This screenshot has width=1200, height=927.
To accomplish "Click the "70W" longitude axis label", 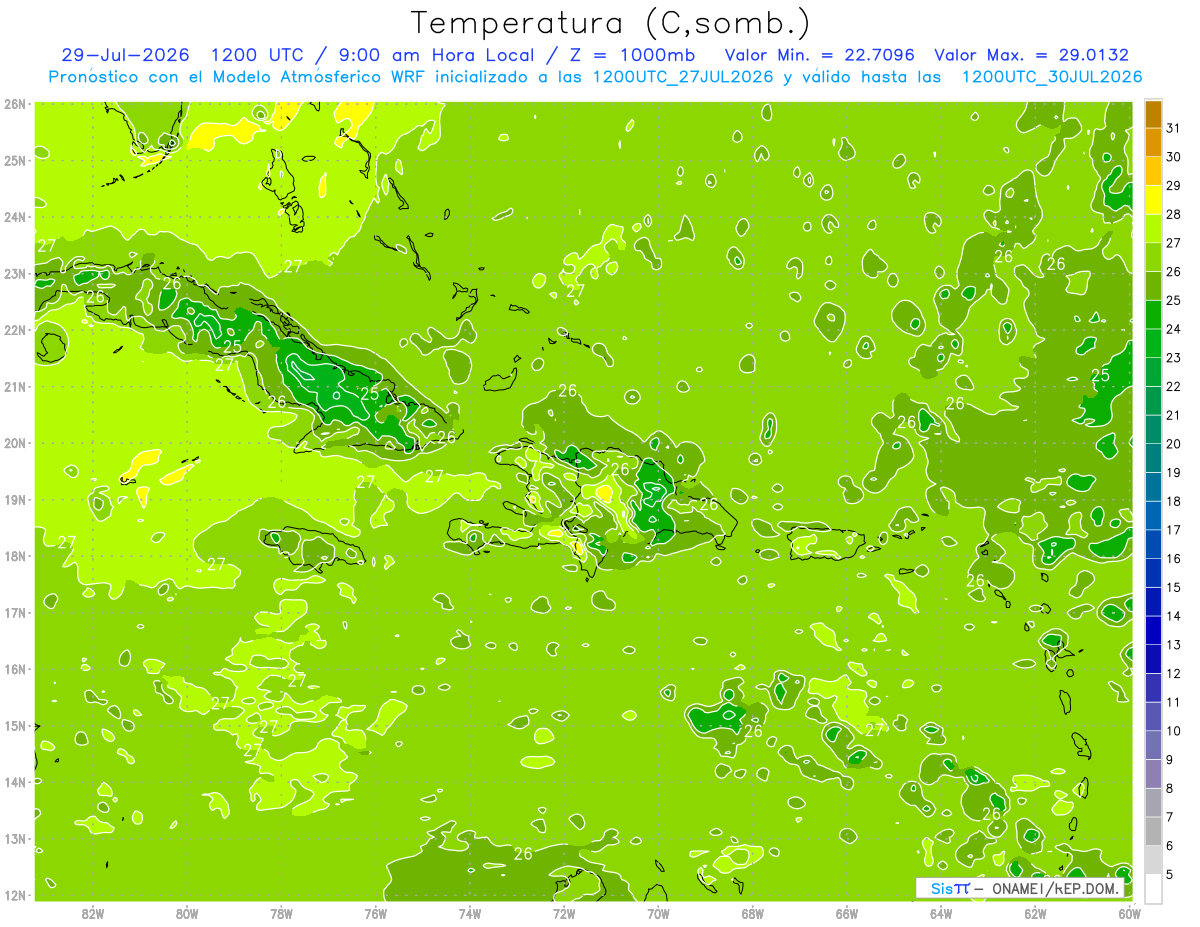I will (658, 913).
